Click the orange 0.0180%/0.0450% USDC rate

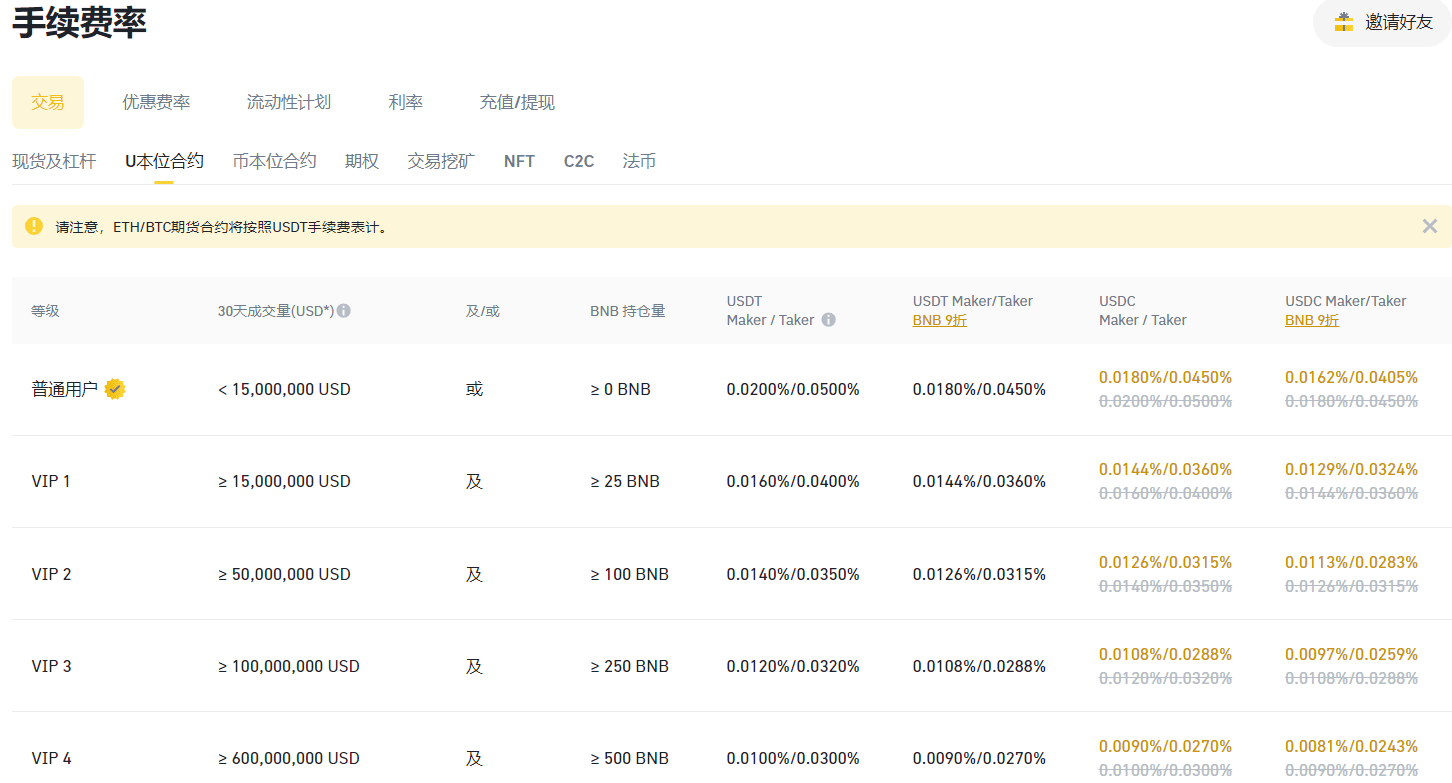click(1165, 377)
